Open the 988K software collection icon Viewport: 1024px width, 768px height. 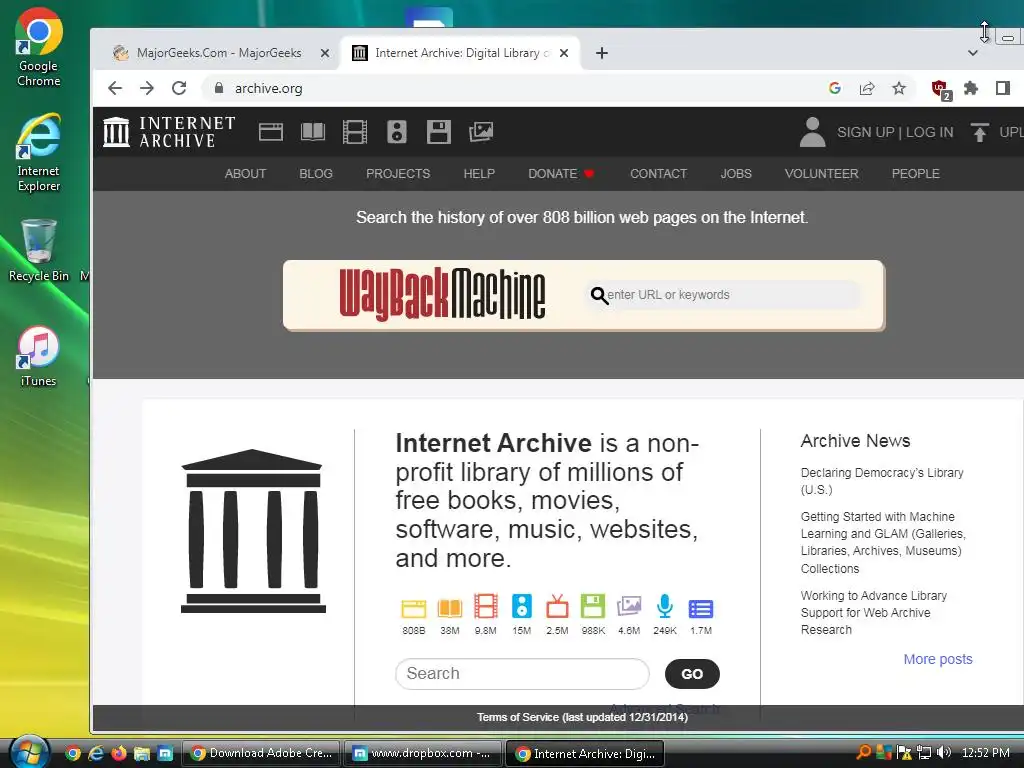point(593,607)
